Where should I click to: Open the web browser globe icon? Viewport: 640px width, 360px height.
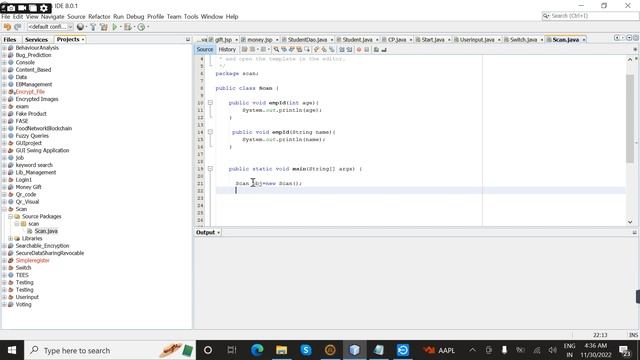pyautogui.click(x=80, y=27)
